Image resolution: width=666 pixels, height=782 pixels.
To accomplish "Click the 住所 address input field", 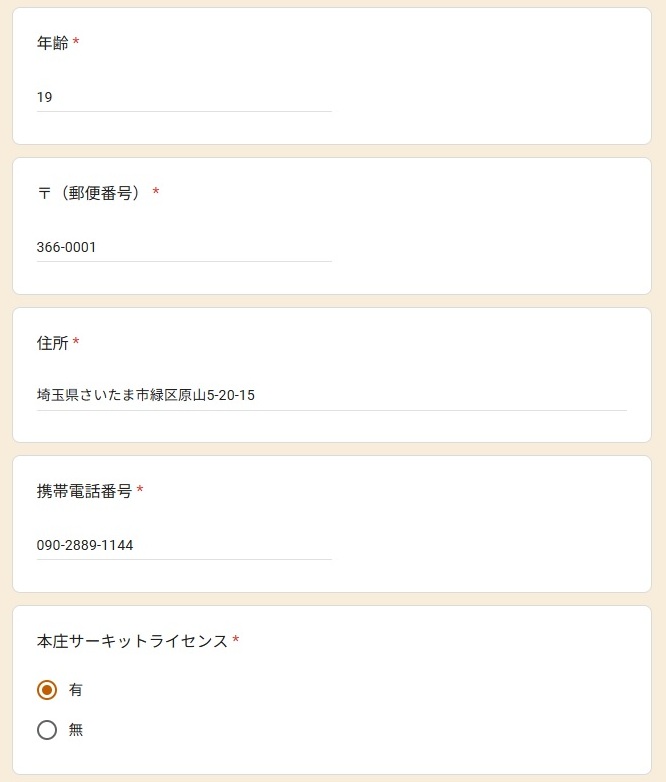I will [x=331, y=395].
